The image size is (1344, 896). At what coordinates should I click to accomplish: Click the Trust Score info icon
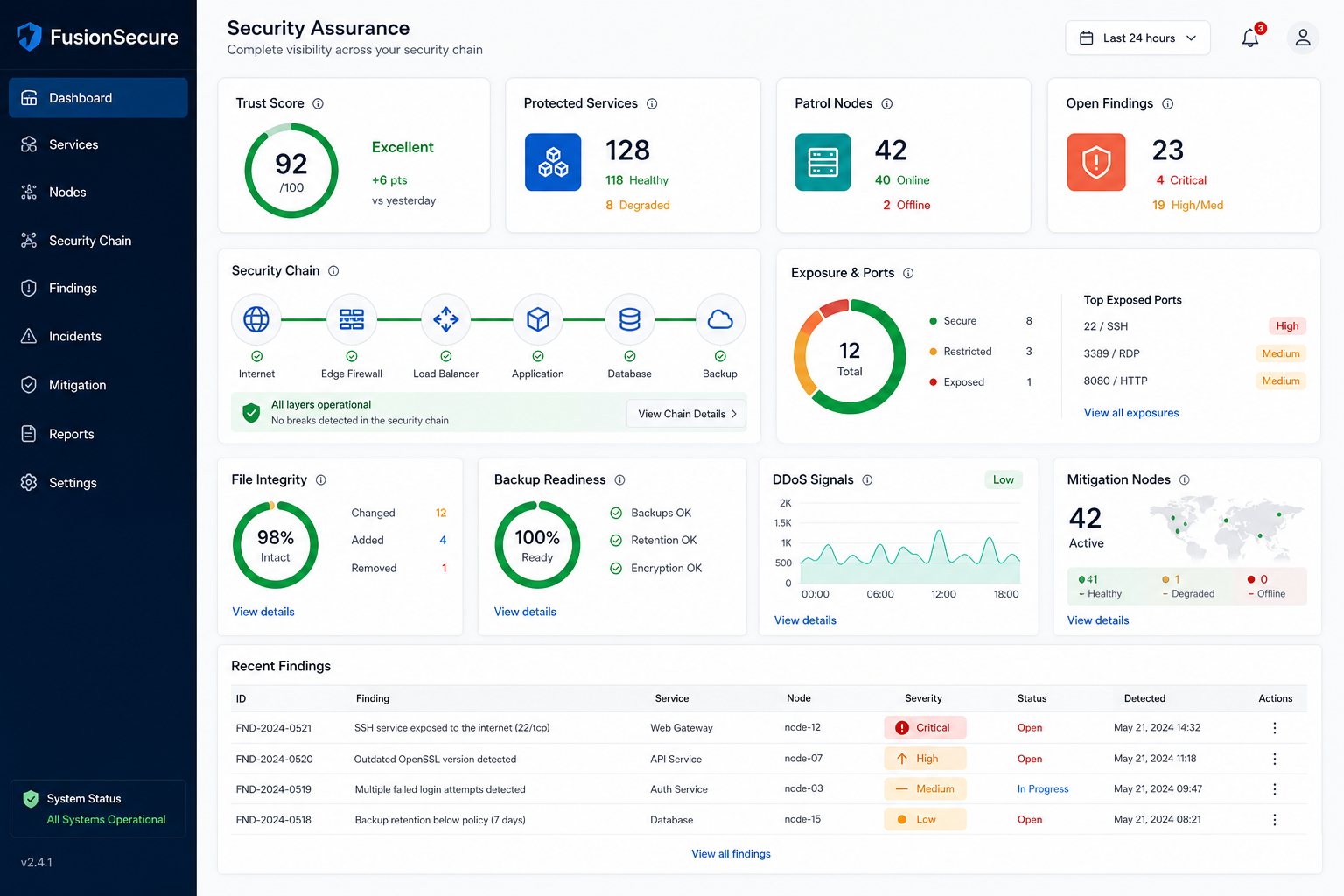pos(318,103)
